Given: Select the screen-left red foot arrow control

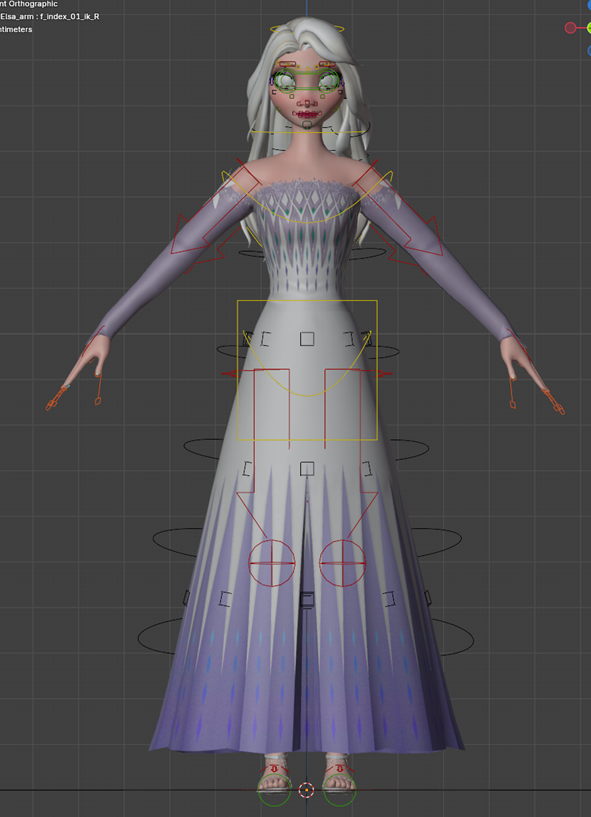Looking at the screenshot, I should coord(275,769).
